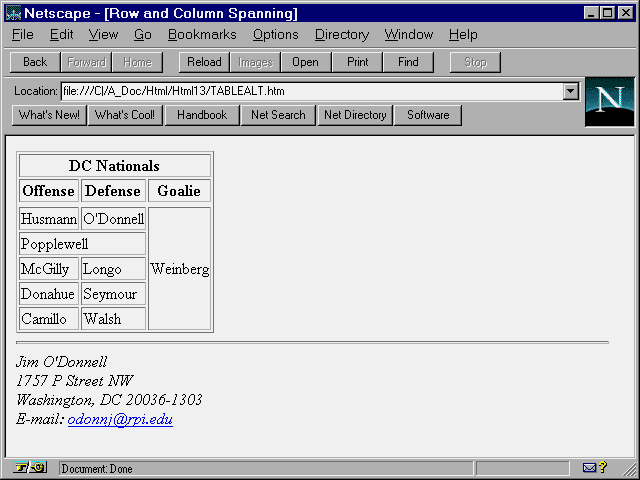This screenshot has height=480, width=640.
Task: Open the Directory menu
Action: pos(341,34)
